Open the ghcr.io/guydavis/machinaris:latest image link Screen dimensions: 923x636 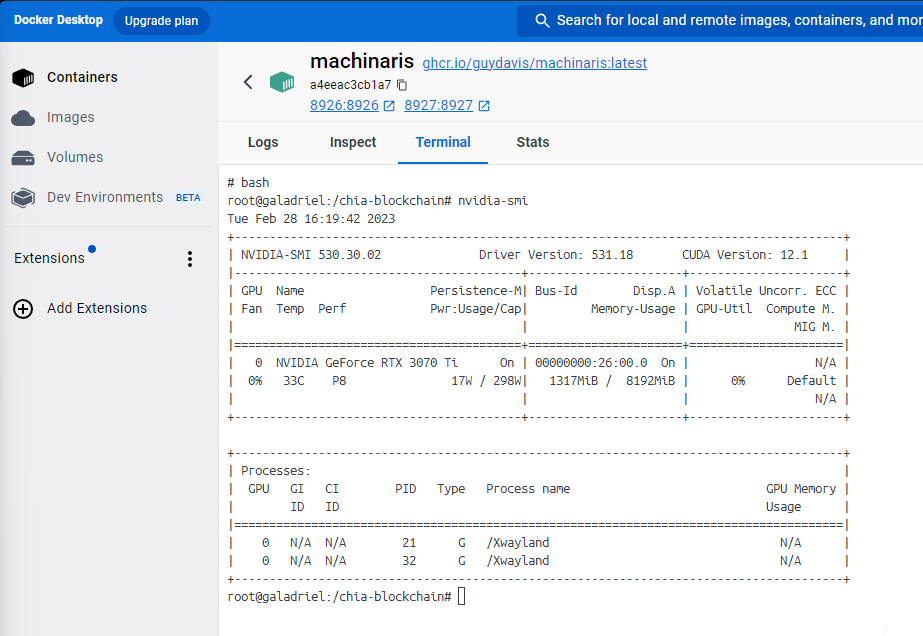(x=534, y=63)
